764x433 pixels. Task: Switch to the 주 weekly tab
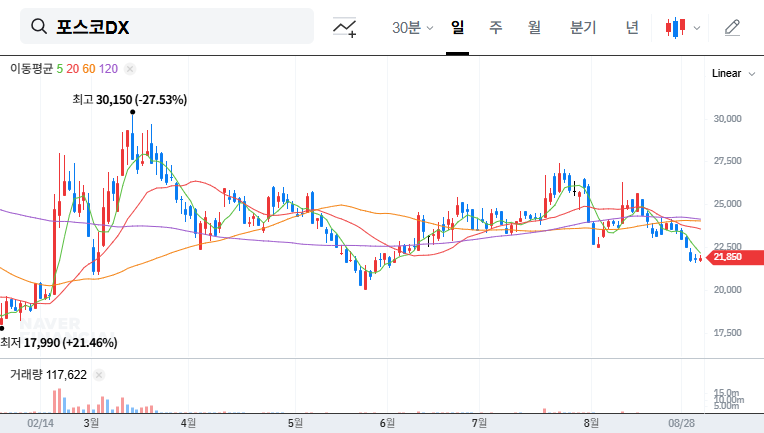point(496,27)
